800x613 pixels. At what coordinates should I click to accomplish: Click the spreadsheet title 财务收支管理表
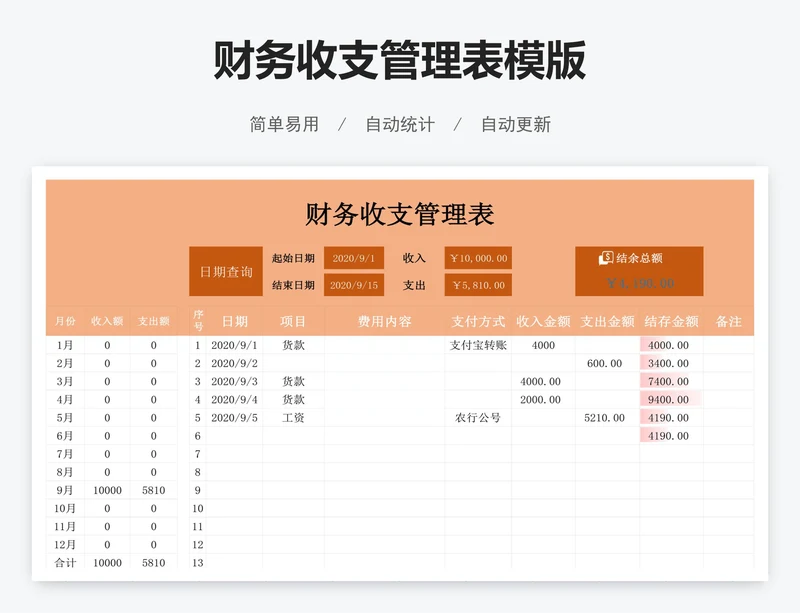pyautogui.click(x=400, y=214)
